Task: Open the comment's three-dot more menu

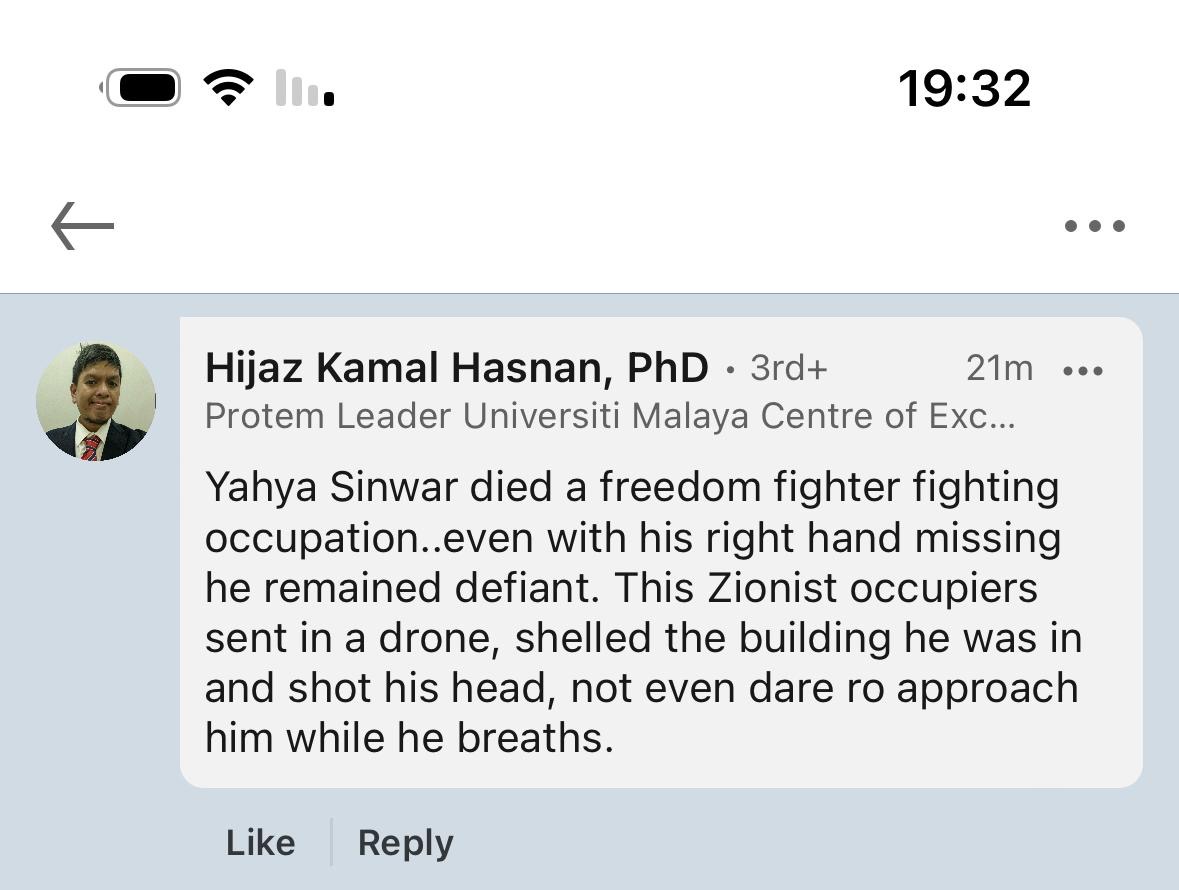Action: click(x=1083, y=371)
